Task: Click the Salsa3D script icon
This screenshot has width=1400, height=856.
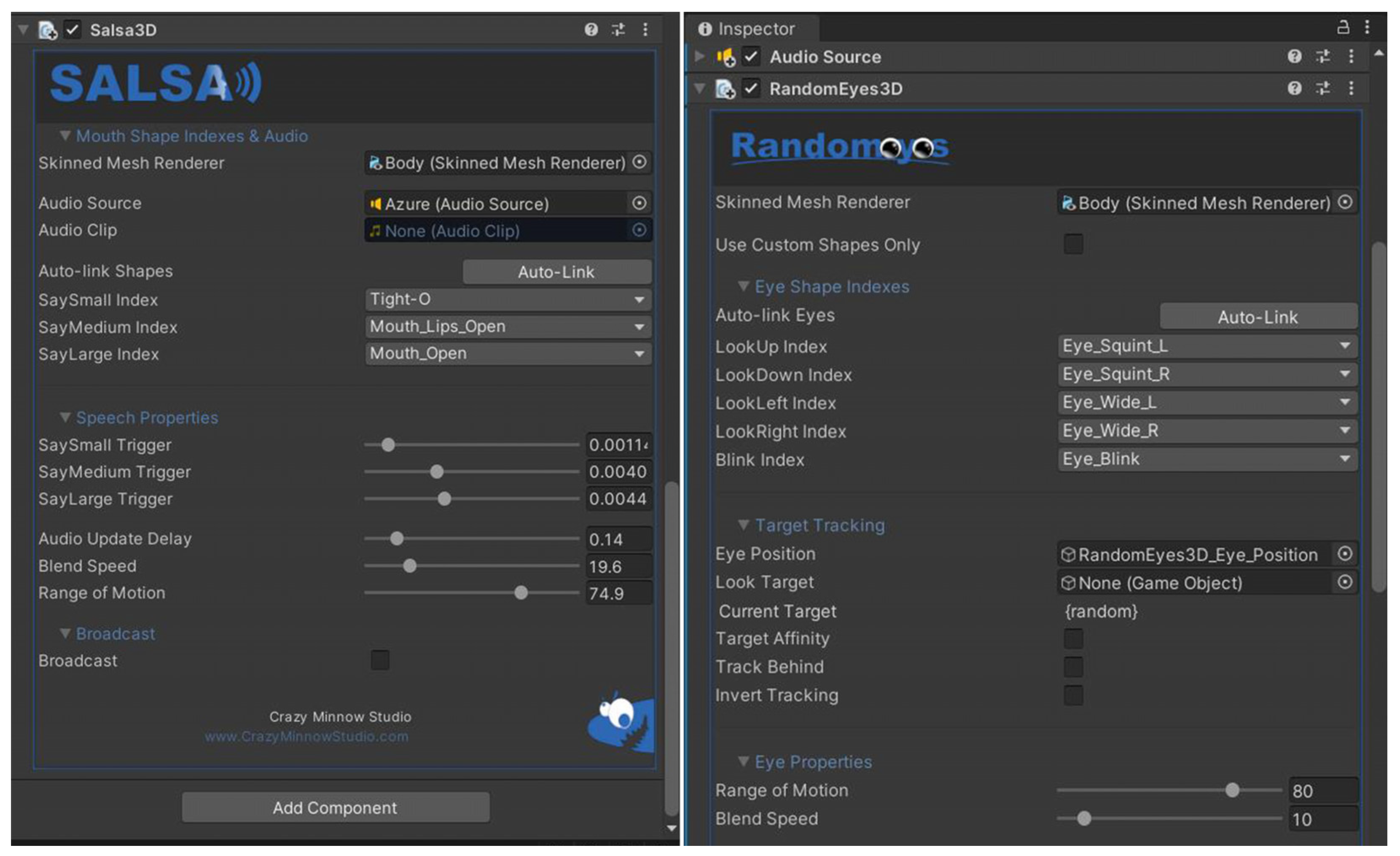Action: 48,30
